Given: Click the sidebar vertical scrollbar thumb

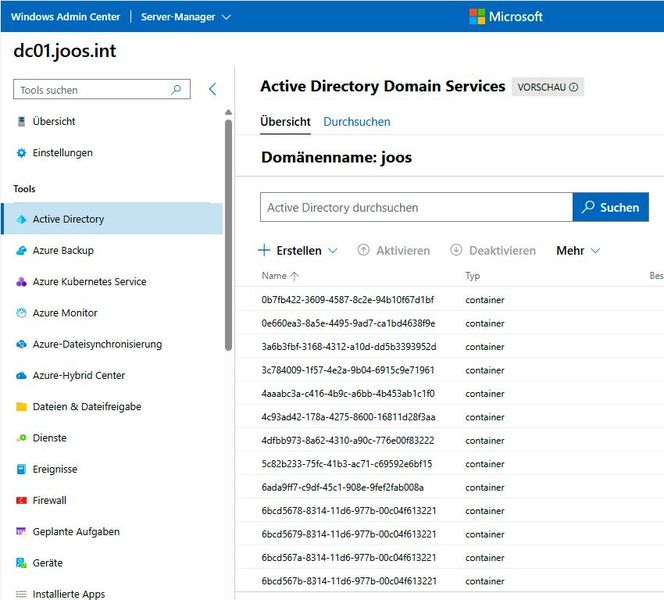Looking at the screenshot, I should [228, 235].
